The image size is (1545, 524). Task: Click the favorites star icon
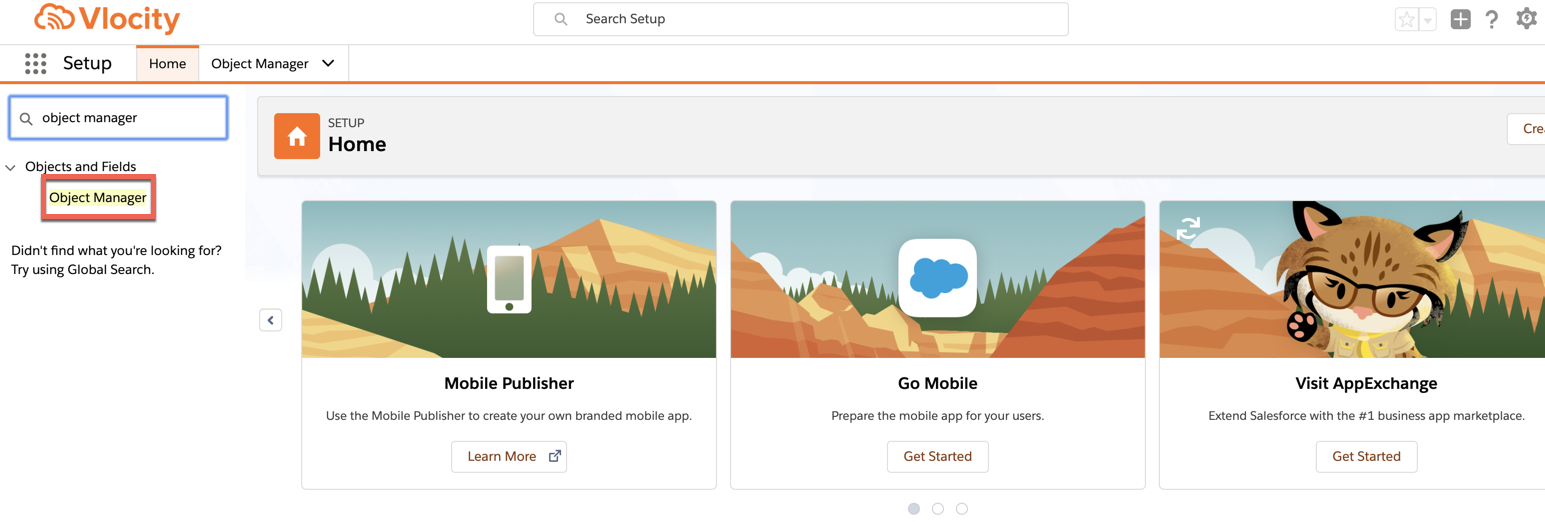tap(1406, 19)
